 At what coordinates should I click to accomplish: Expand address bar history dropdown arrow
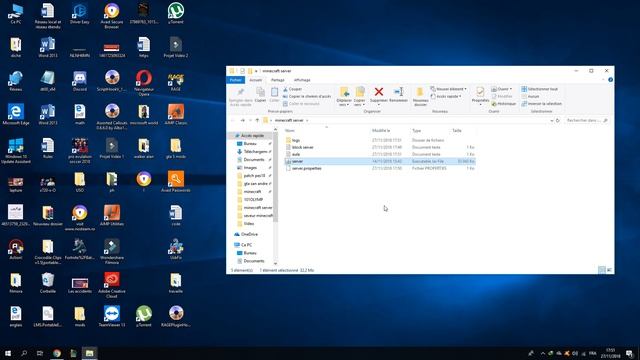(552, 120)
